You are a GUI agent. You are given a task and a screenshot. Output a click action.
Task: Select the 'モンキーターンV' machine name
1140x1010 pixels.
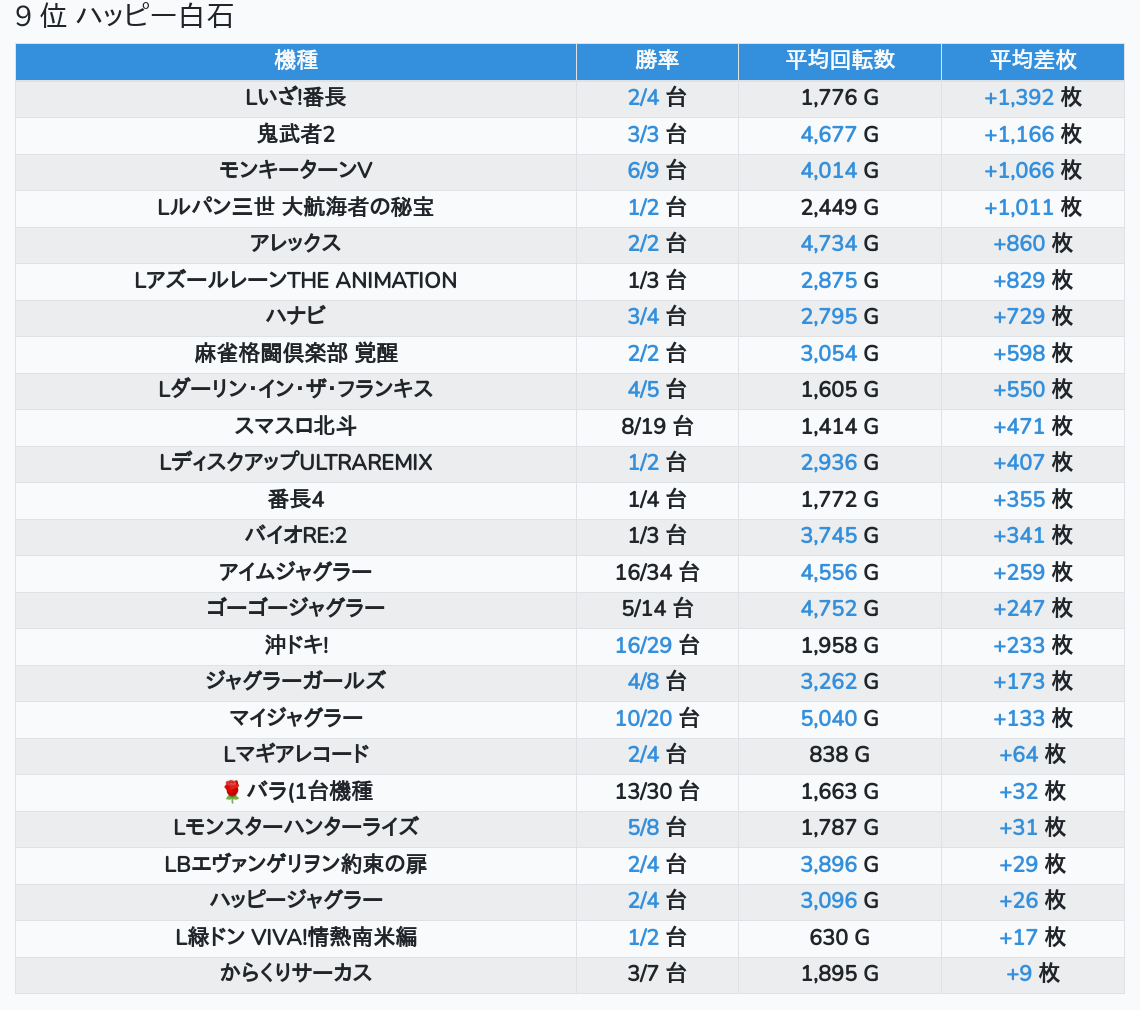click(296, 171)
